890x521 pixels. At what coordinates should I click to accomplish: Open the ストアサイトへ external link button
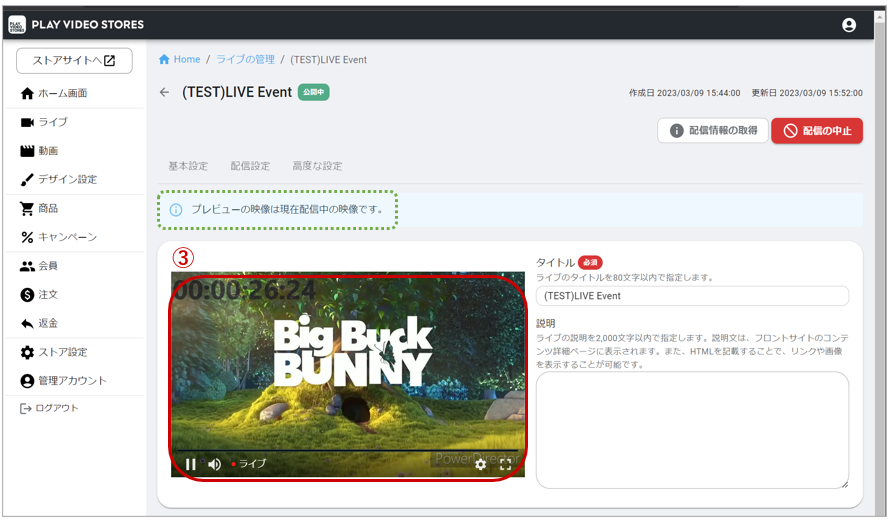click(74, 61)
